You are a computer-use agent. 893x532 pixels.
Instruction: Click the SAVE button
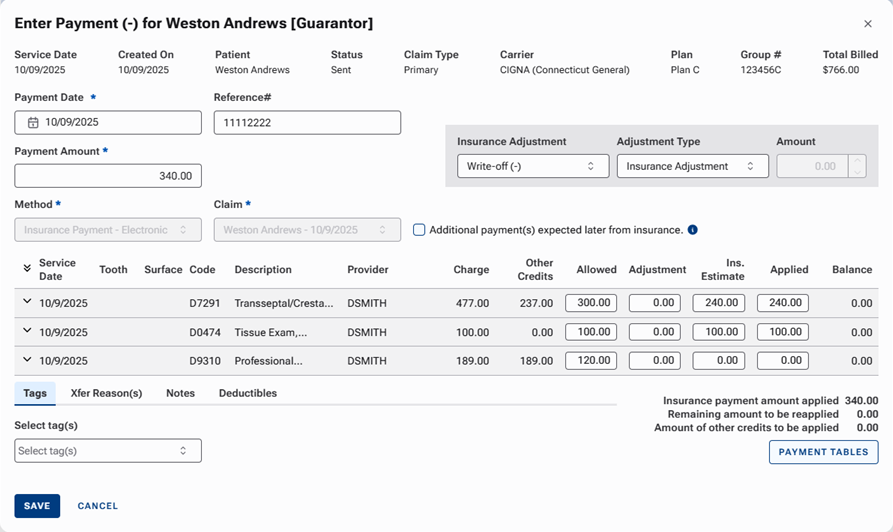click(x=37, y=506)
